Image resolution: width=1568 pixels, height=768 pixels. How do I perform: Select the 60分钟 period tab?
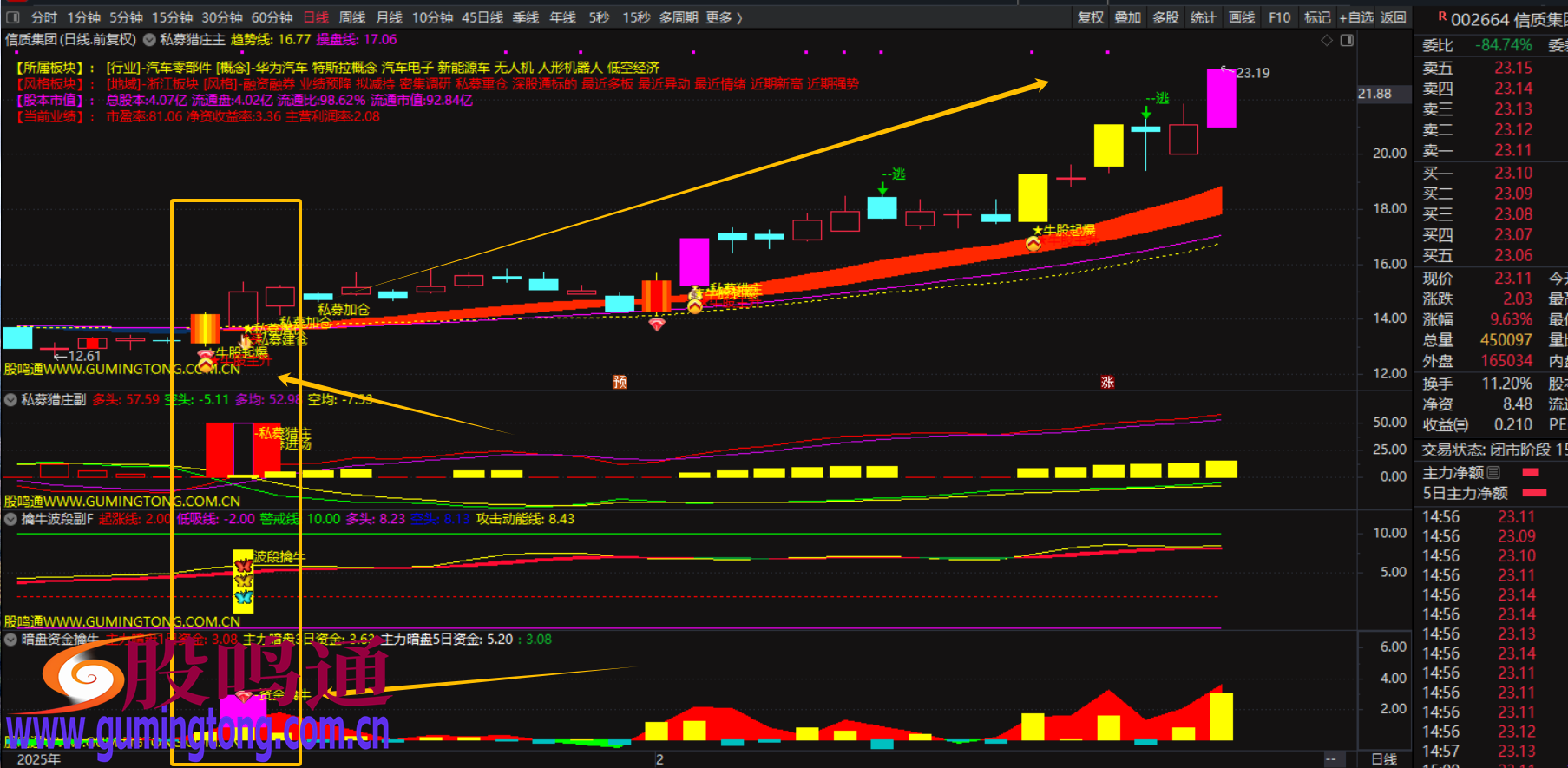pos(272,17)
